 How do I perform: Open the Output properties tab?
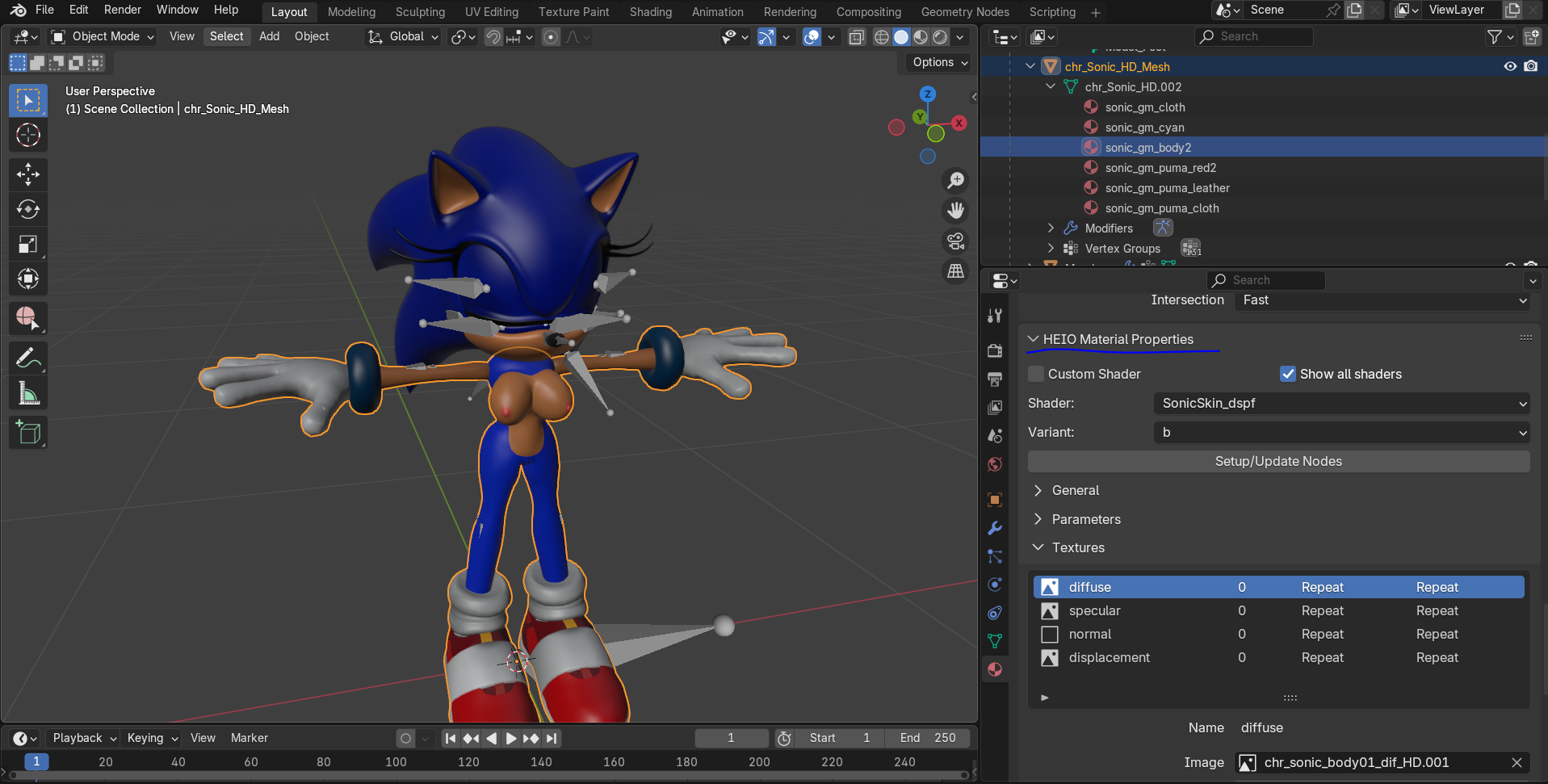[x=995, y=379]
